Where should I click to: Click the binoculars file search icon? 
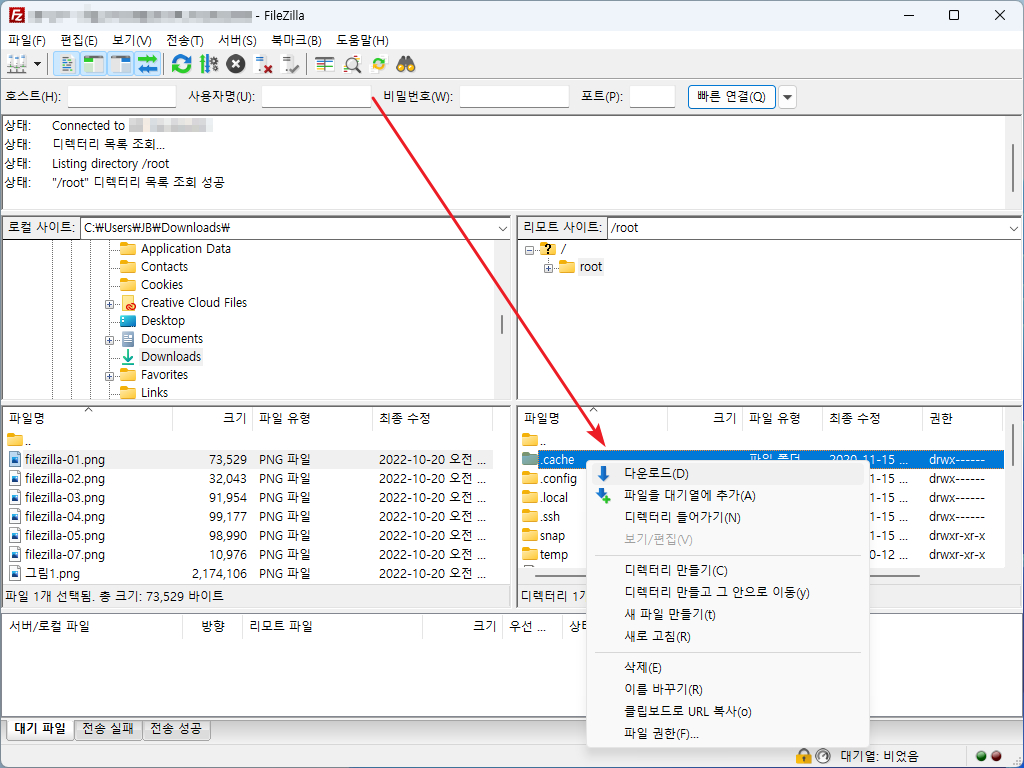(406, 64)
